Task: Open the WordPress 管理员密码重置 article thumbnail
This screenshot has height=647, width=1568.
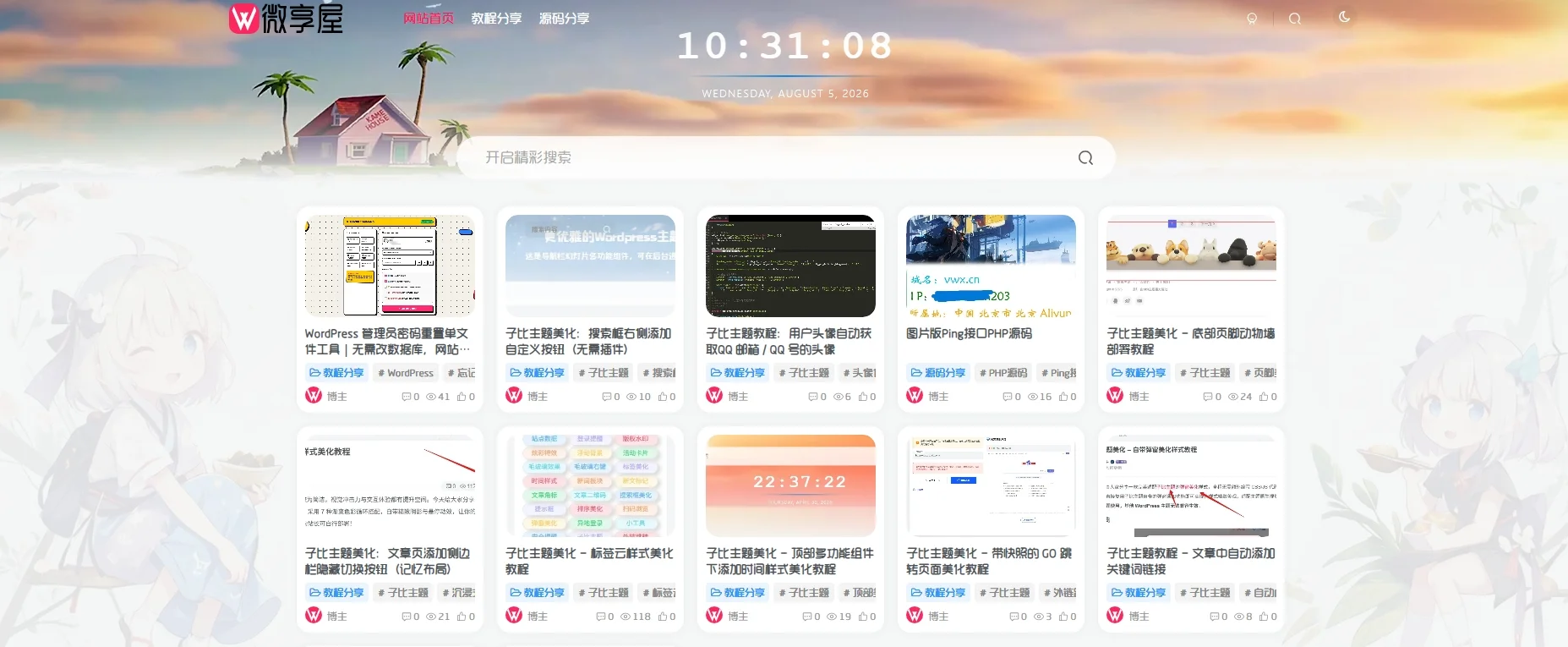Action: pos(390,266)
